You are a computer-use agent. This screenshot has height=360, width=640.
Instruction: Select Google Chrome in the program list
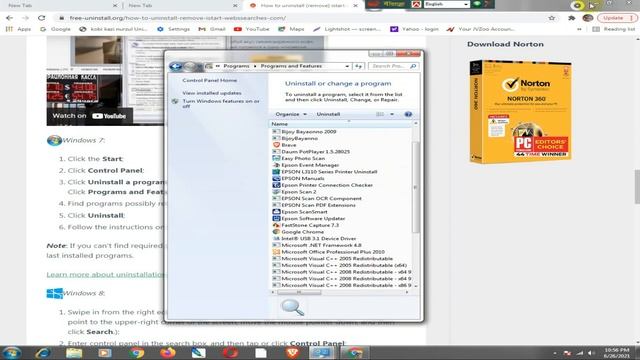[302, 232]
